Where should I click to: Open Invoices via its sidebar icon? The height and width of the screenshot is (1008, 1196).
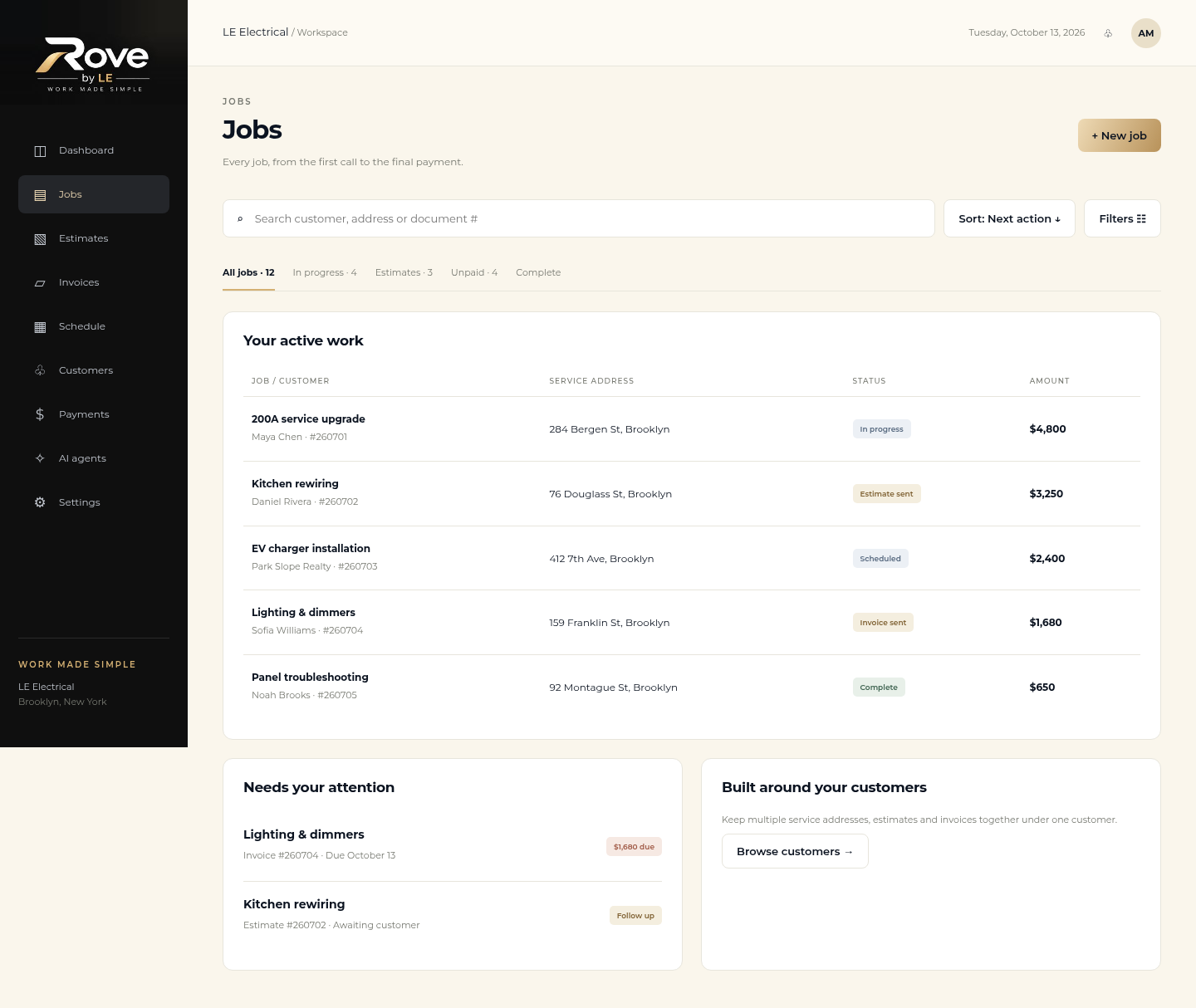tap(40, 283)
